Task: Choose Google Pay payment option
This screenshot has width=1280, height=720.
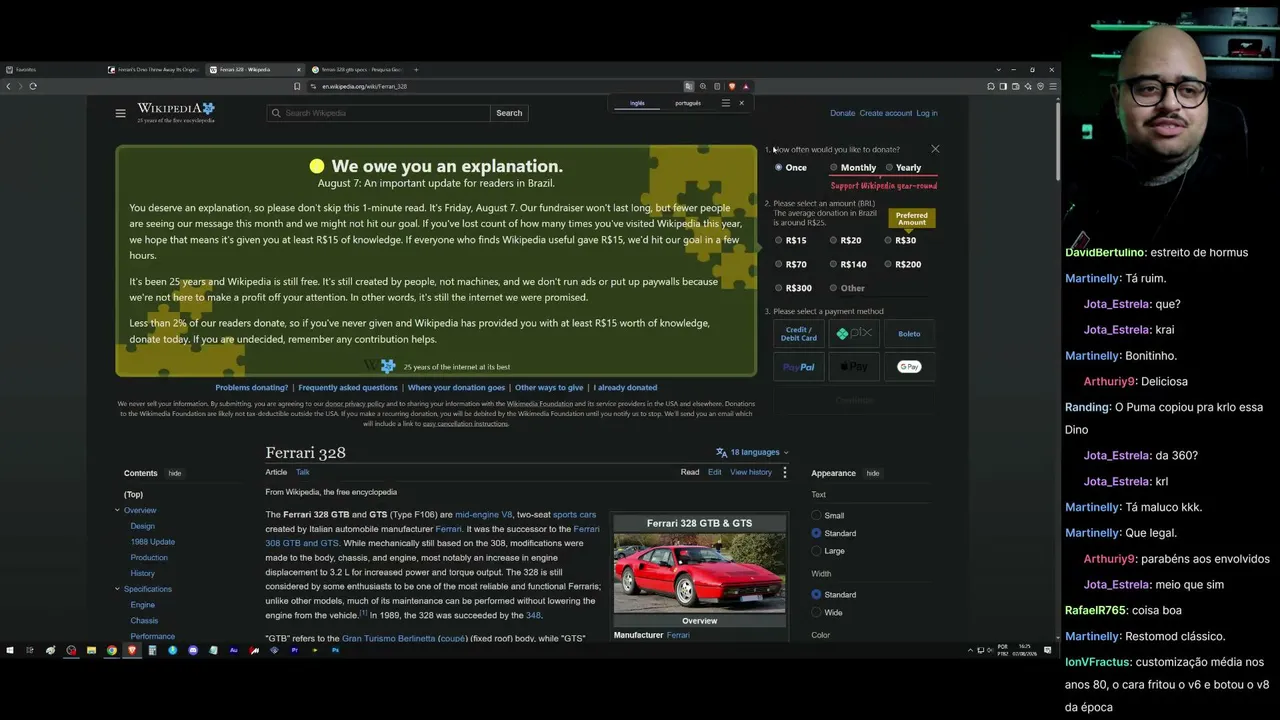Action: (x=909, y=367)
